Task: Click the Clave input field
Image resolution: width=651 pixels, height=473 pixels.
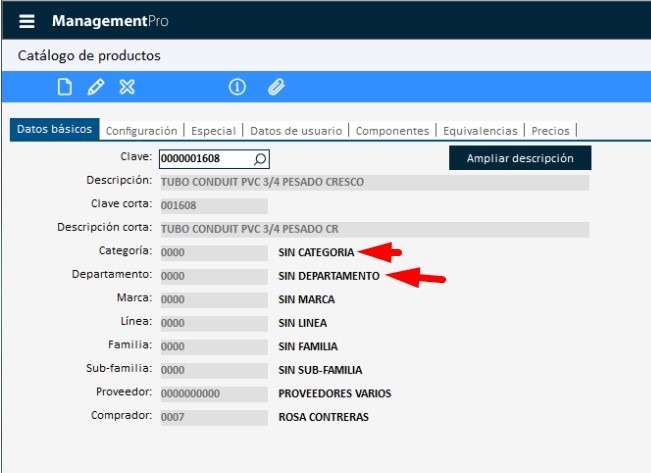Action: point(204,159)
